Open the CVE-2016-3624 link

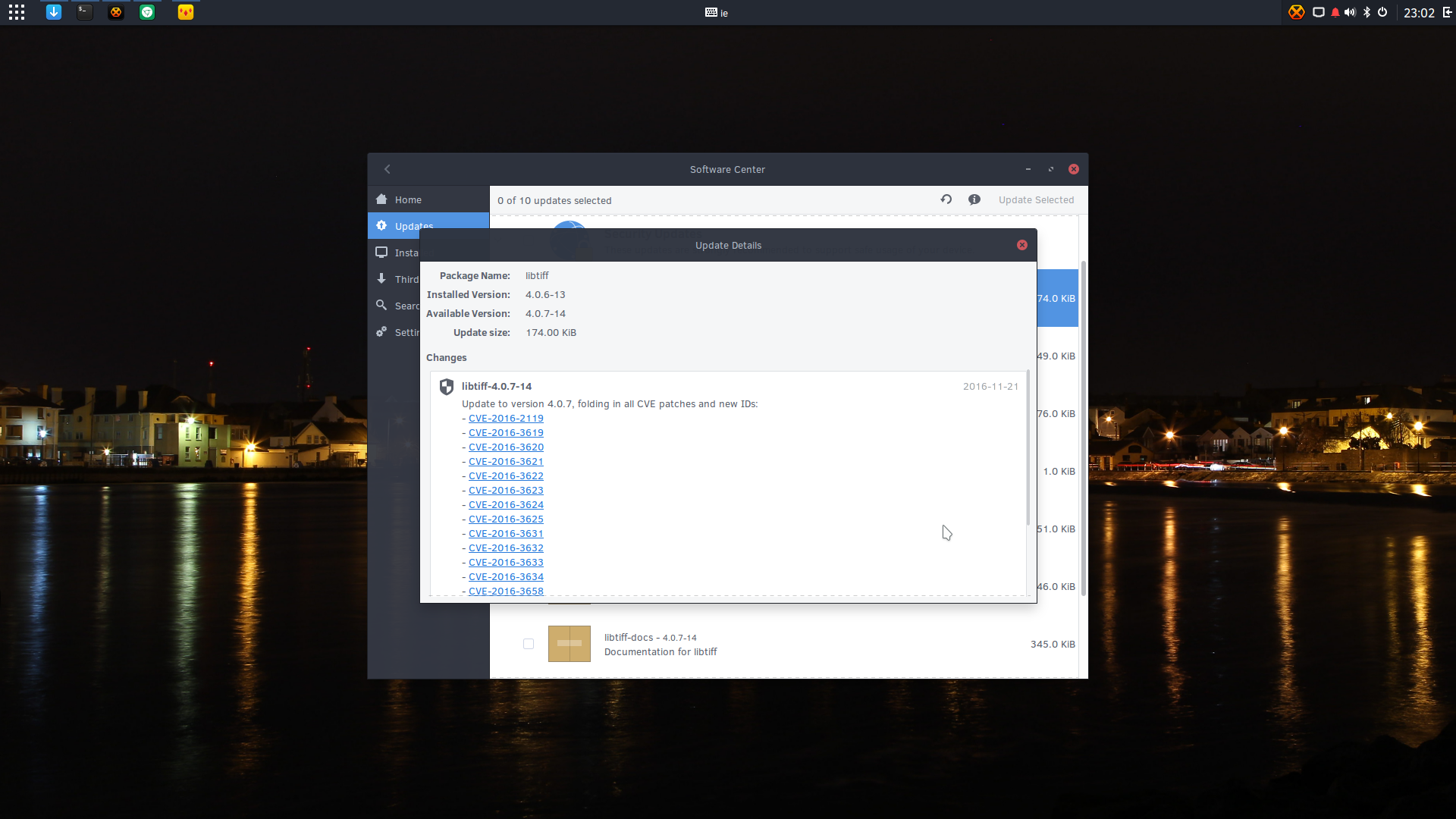click(506, 505)
